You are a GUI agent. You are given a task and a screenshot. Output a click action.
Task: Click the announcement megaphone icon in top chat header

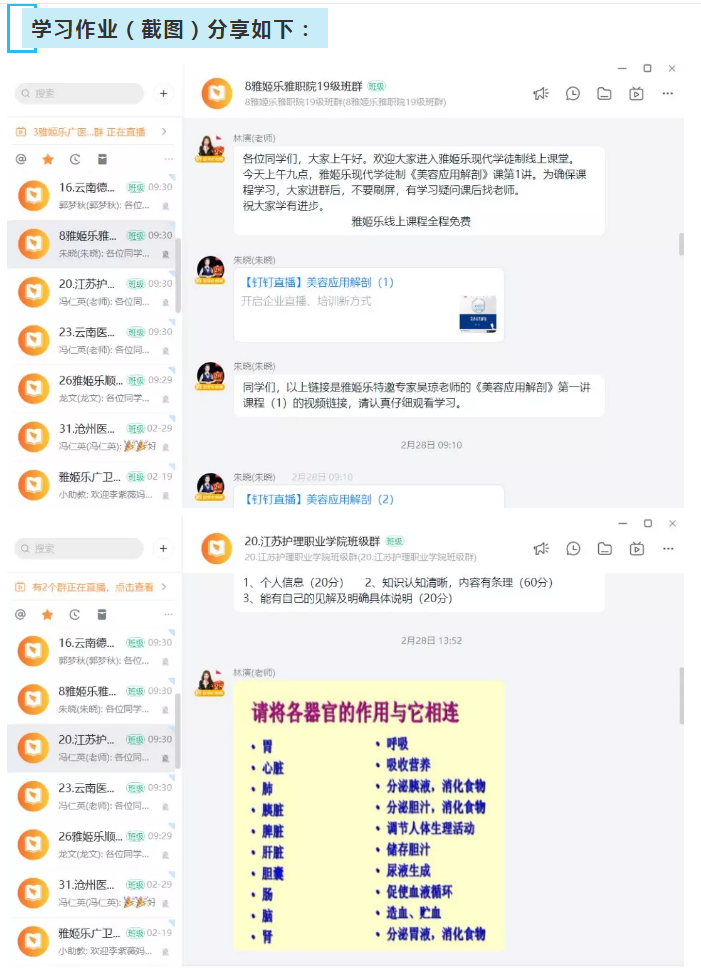540,94
